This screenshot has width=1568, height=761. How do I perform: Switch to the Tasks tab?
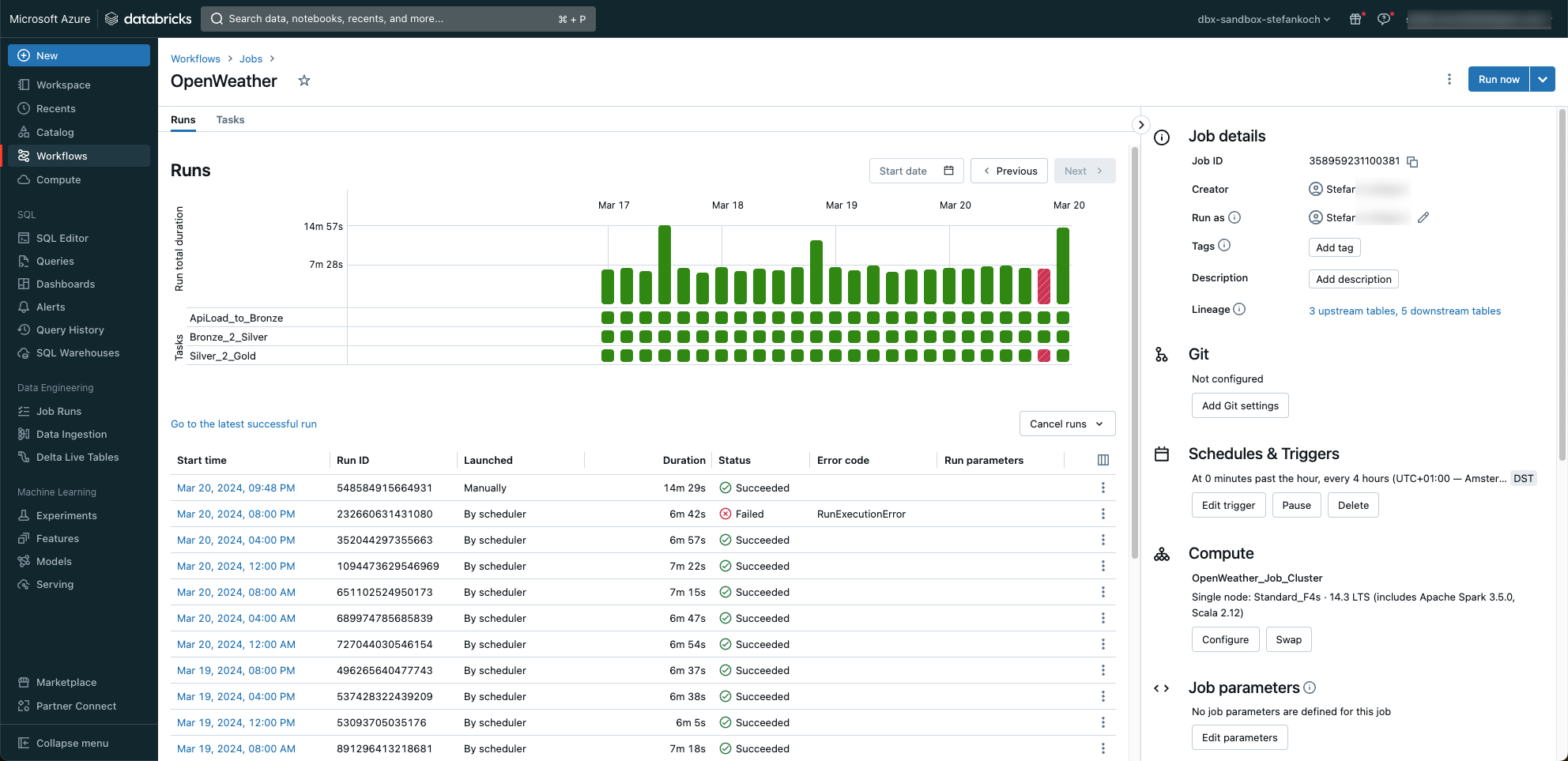tap(230, 120)
